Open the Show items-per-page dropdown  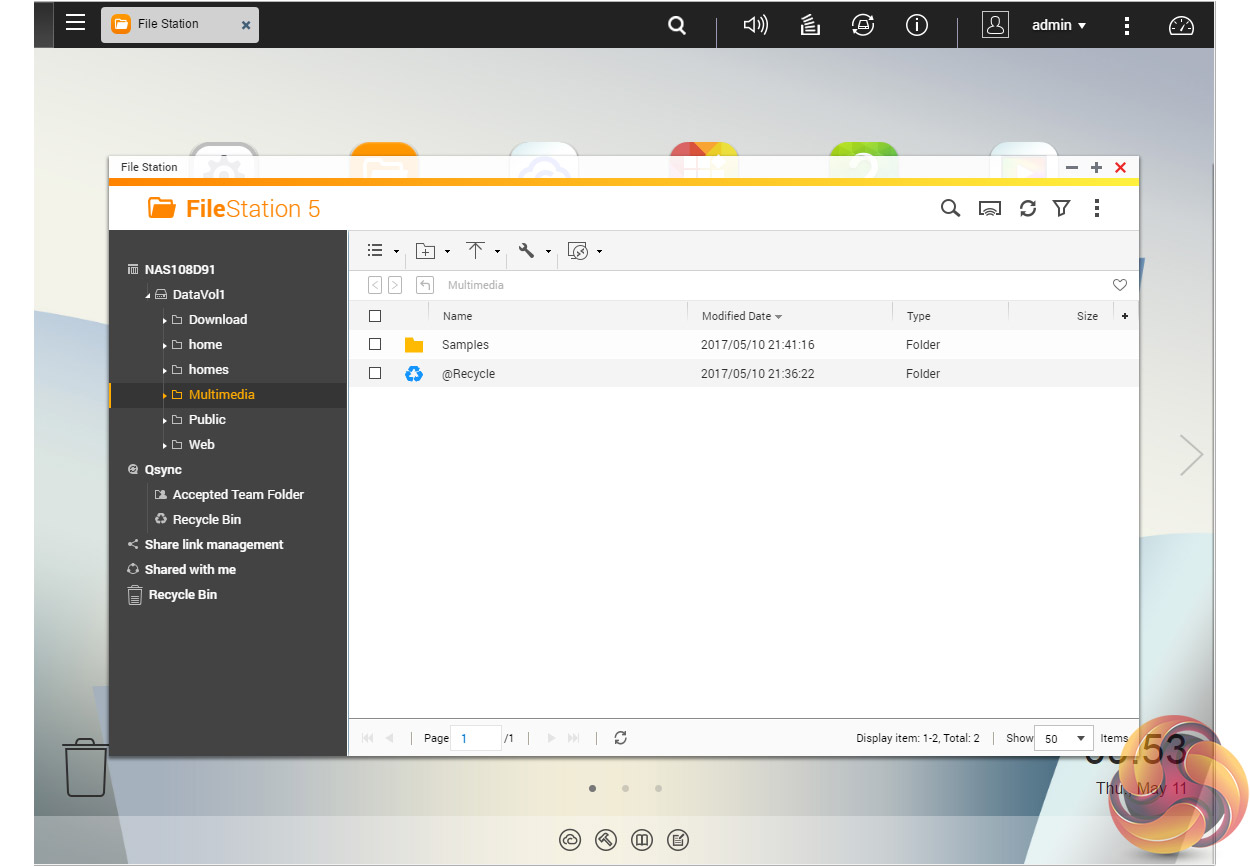coord(1063,738)
